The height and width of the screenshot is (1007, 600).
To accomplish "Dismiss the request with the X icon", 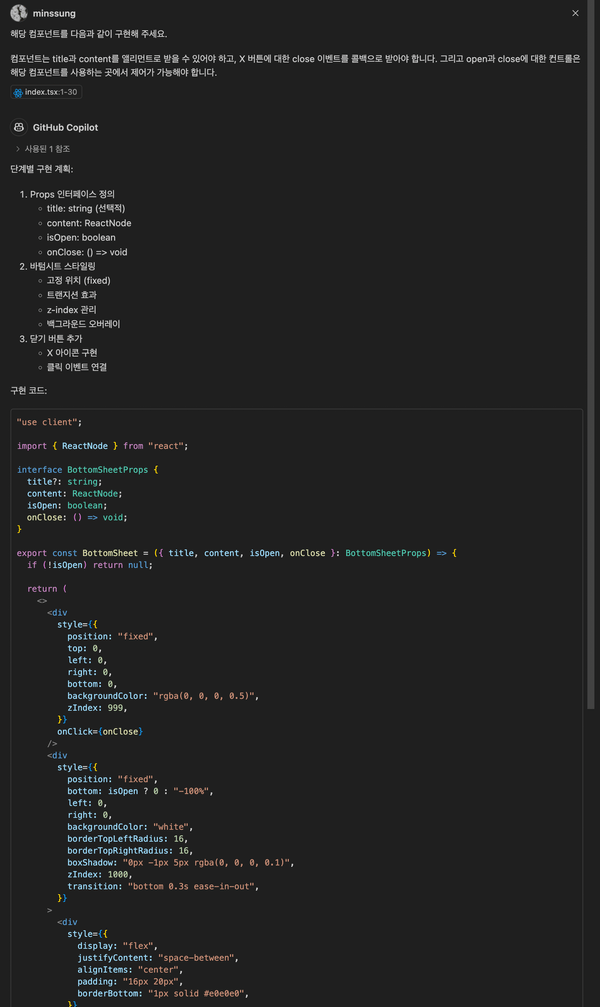I will tap(575, 13).
